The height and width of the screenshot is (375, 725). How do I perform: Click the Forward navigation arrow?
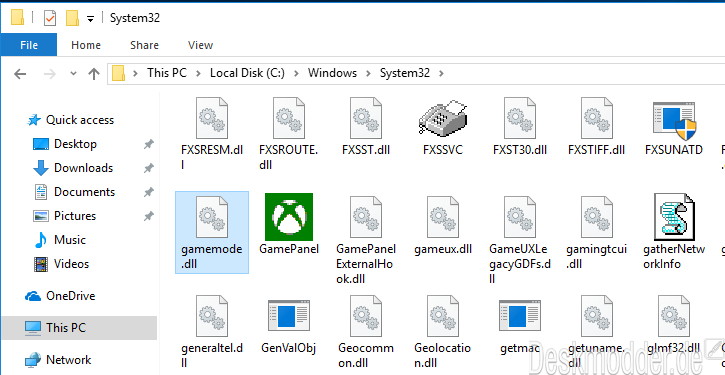pyautogui.click(x=49, y=74)
